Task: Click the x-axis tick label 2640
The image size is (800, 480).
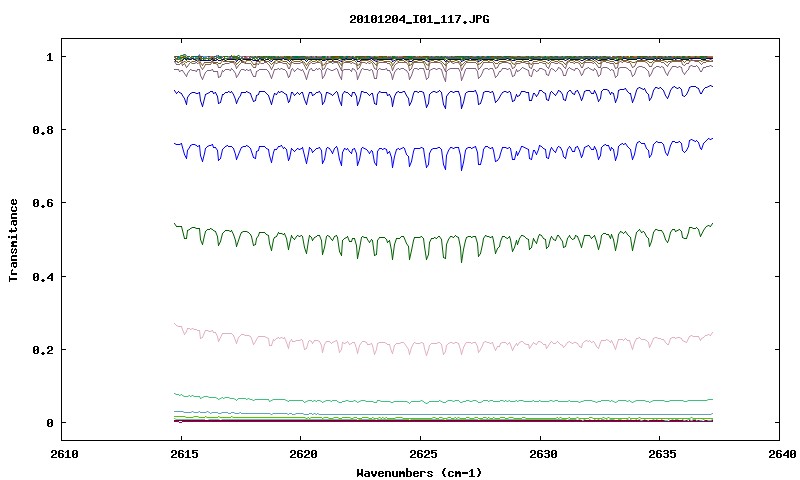Action: click(x=781, y=454)
